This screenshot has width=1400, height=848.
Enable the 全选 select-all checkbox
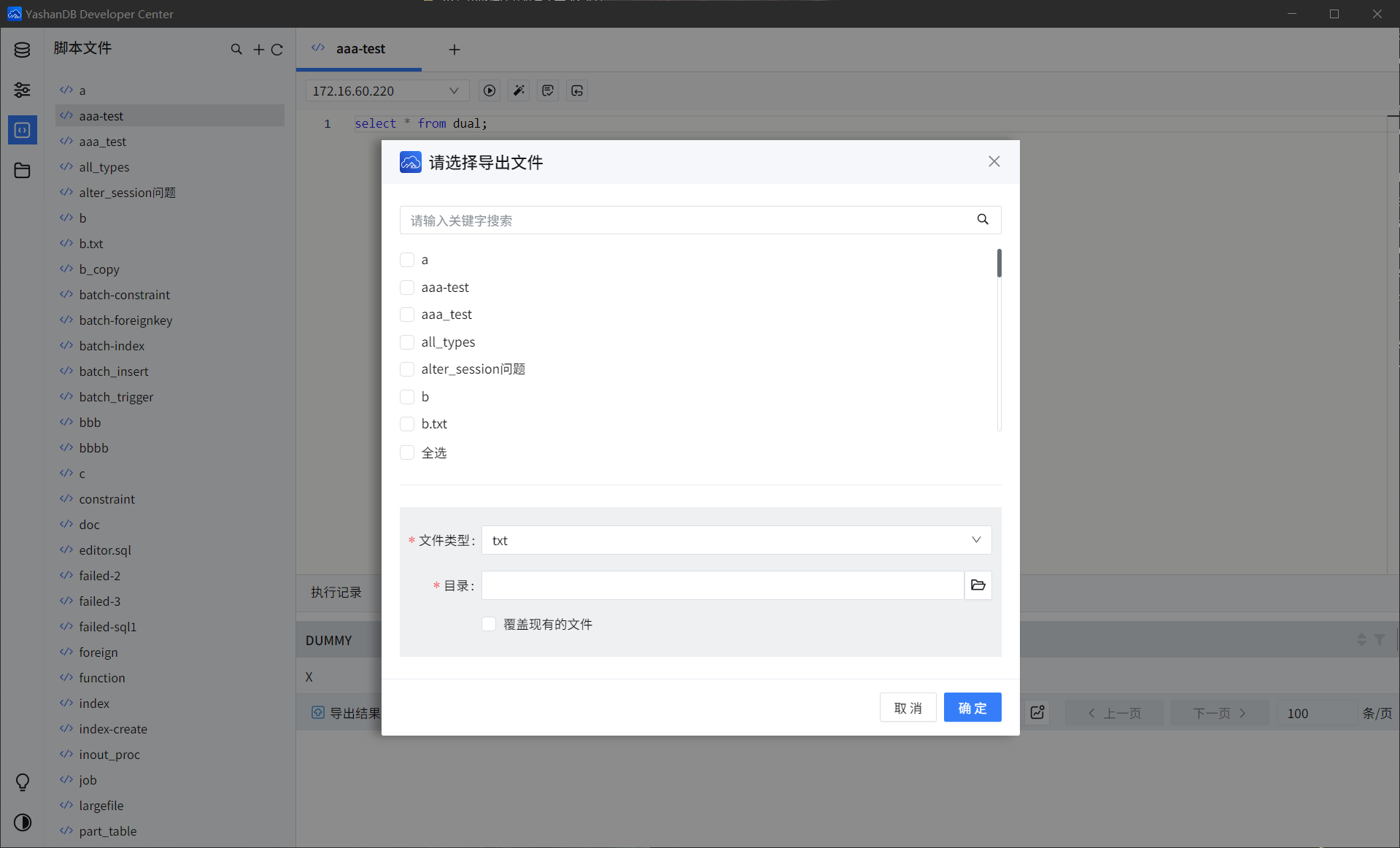click(x=407, y=452)
